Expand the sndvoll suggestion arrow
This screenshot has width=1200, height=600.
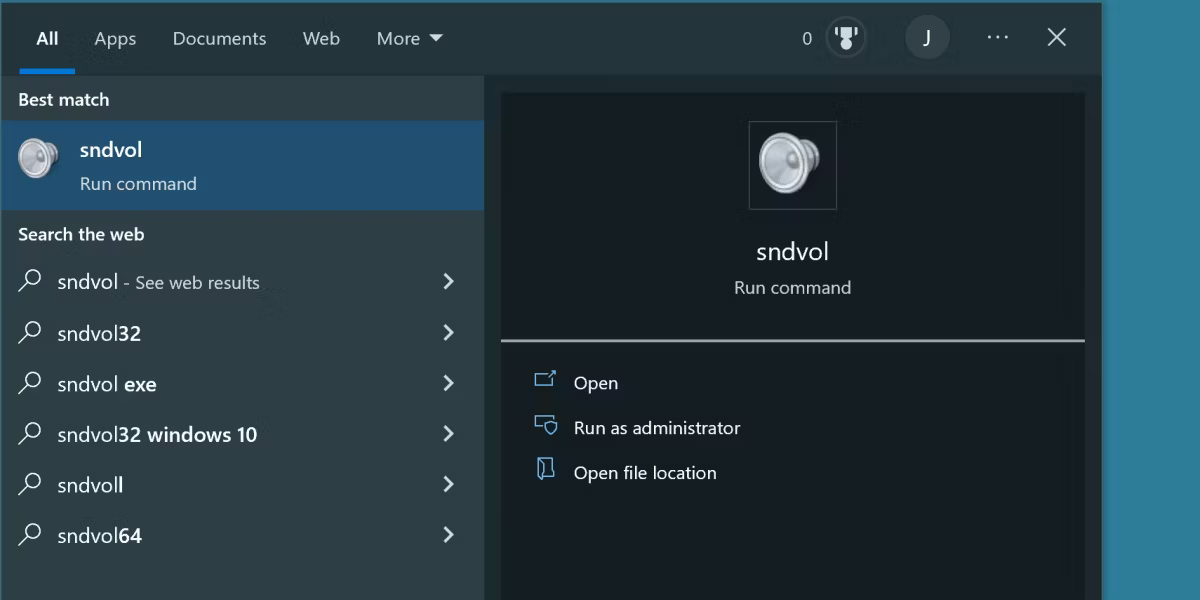tap(448, 485)
